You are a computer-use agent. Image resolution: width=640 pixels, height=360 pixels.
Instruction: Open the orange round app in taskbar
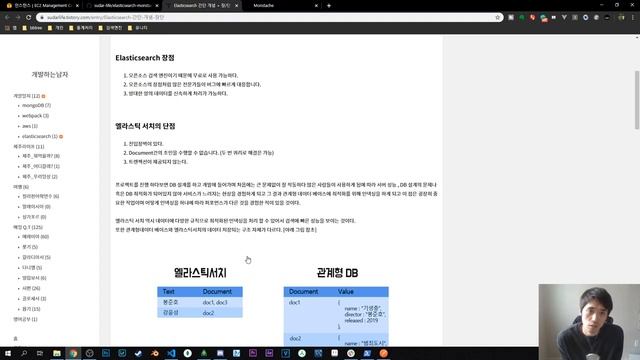383,353
